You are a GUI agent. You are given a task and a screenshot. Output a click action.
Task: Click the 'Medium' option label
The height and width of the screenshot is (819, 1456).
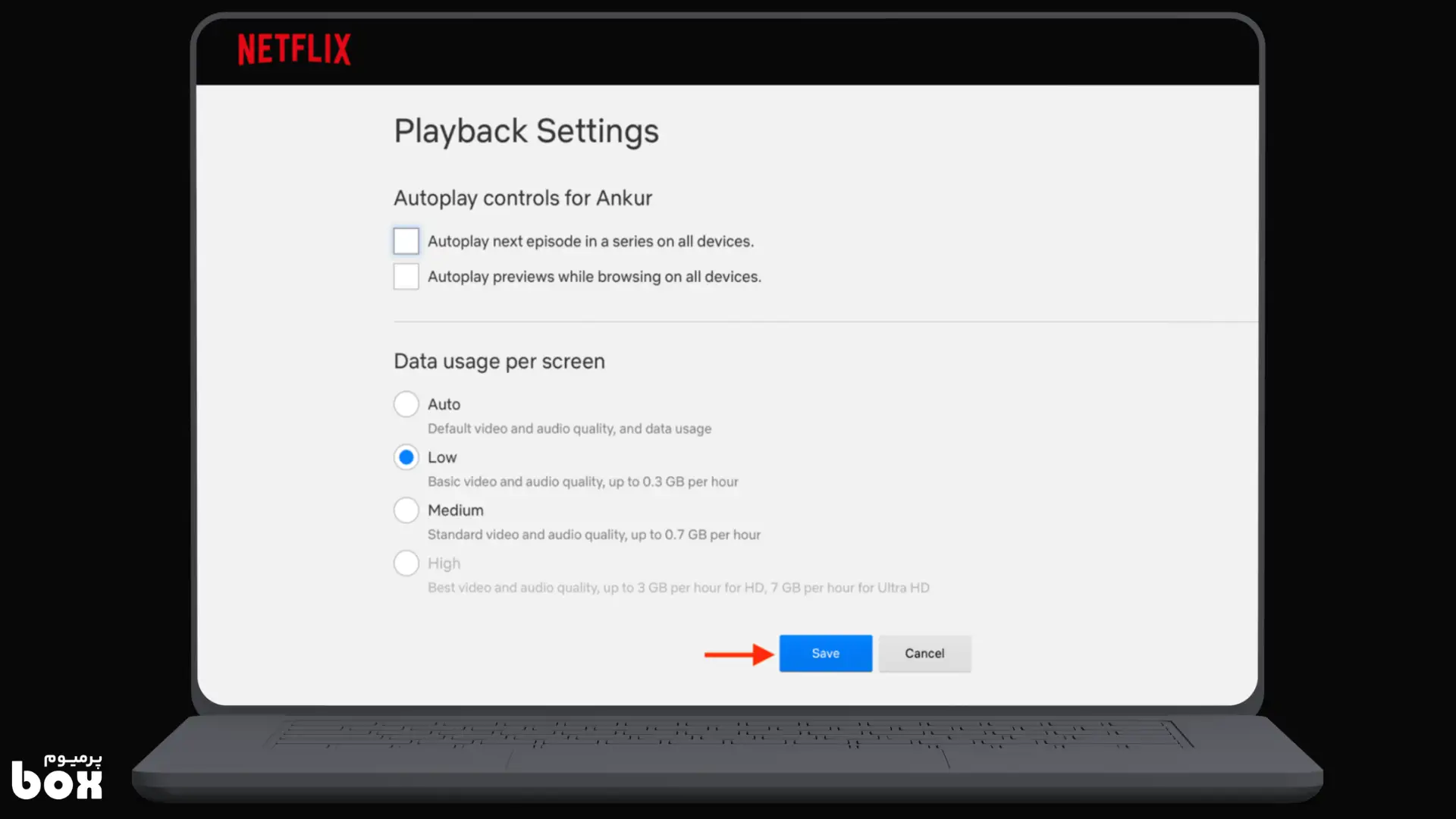(x=456, y=510)
